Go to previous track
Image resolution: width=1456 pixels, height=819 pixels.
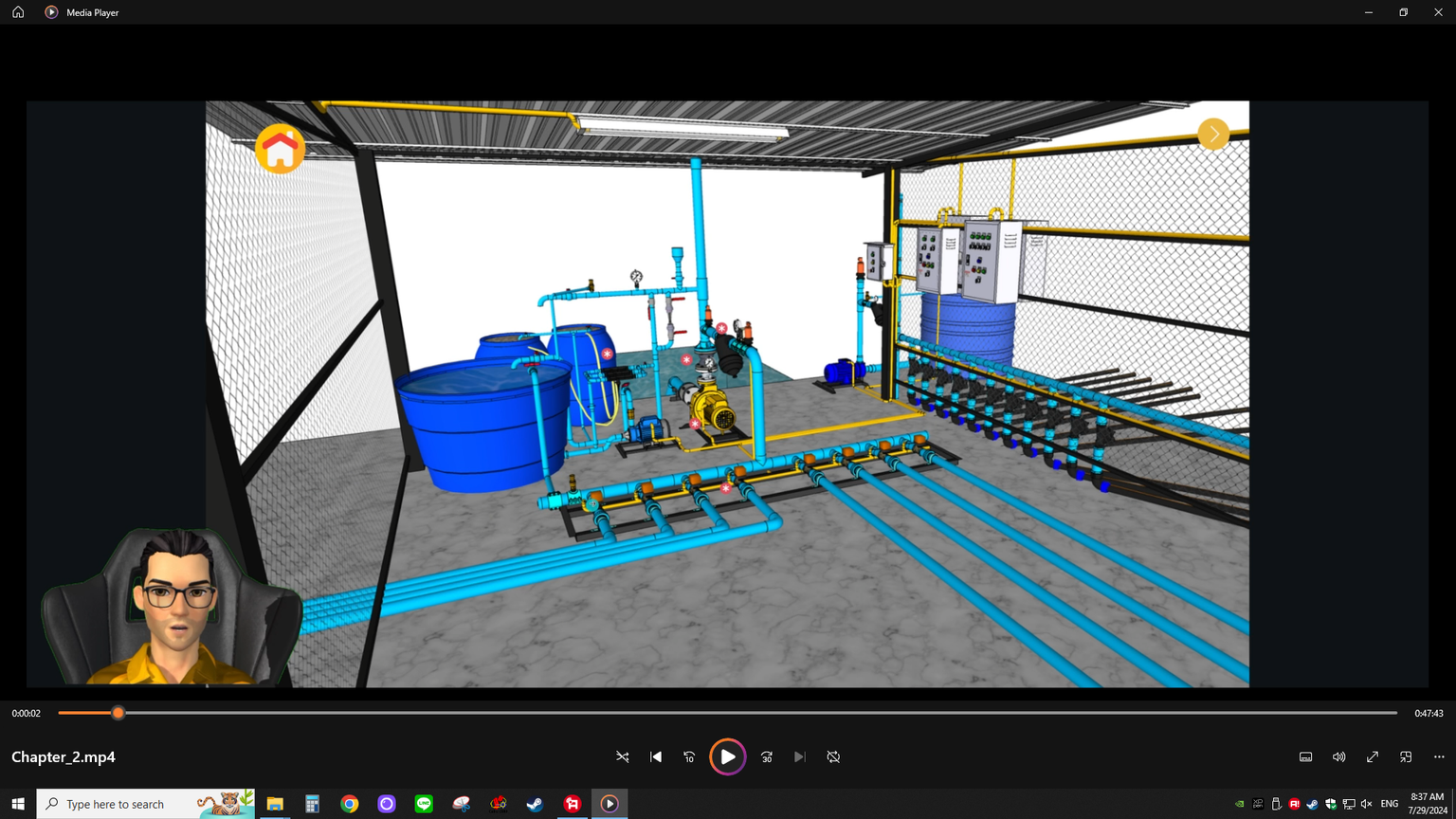coord(656,756)
